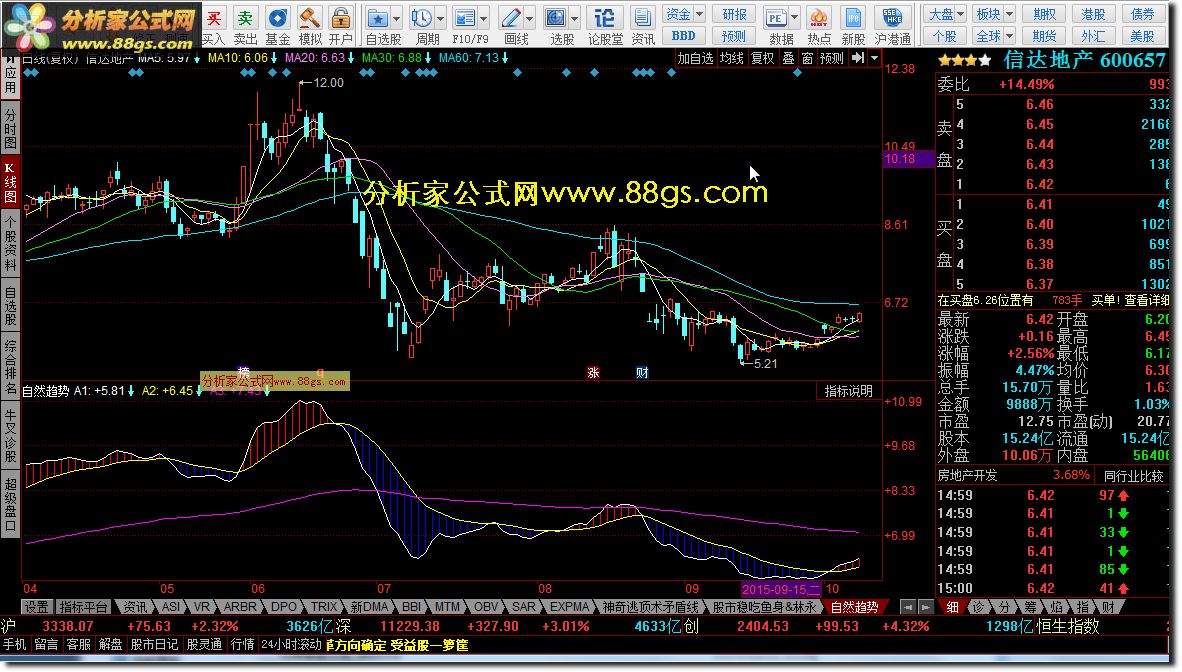Open the 沪港通 SSE-HKE icon

click(x=893, y=18)
